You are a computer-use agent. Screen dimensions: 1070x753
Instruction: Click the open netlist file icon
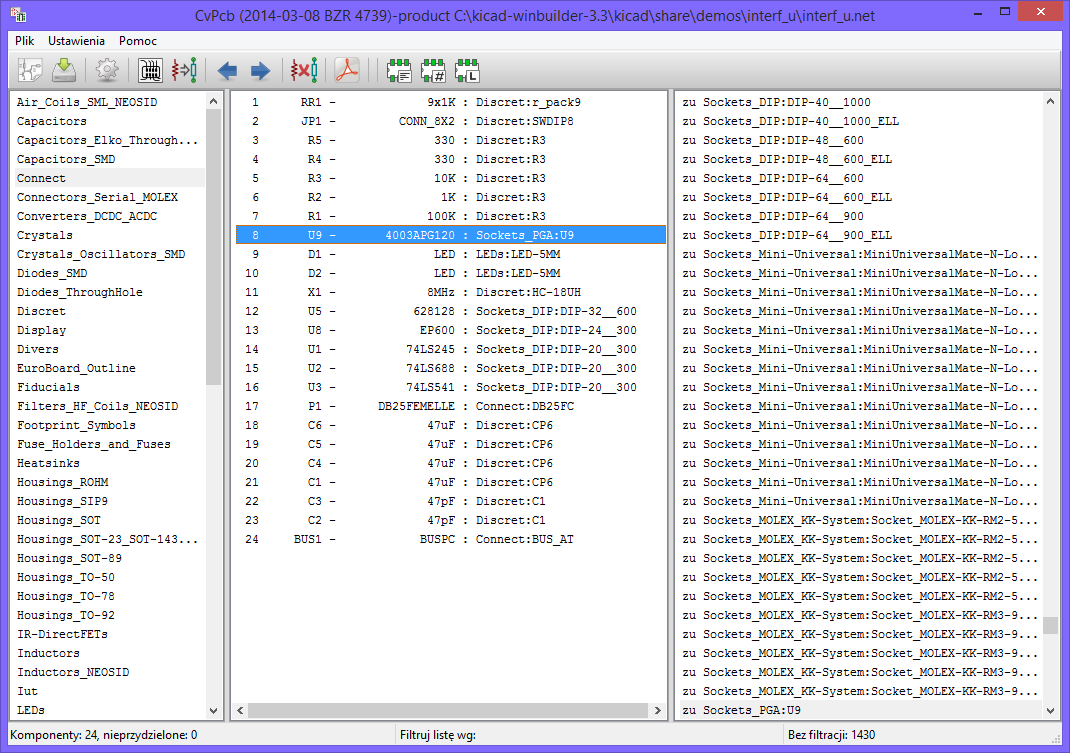(30, 70)
